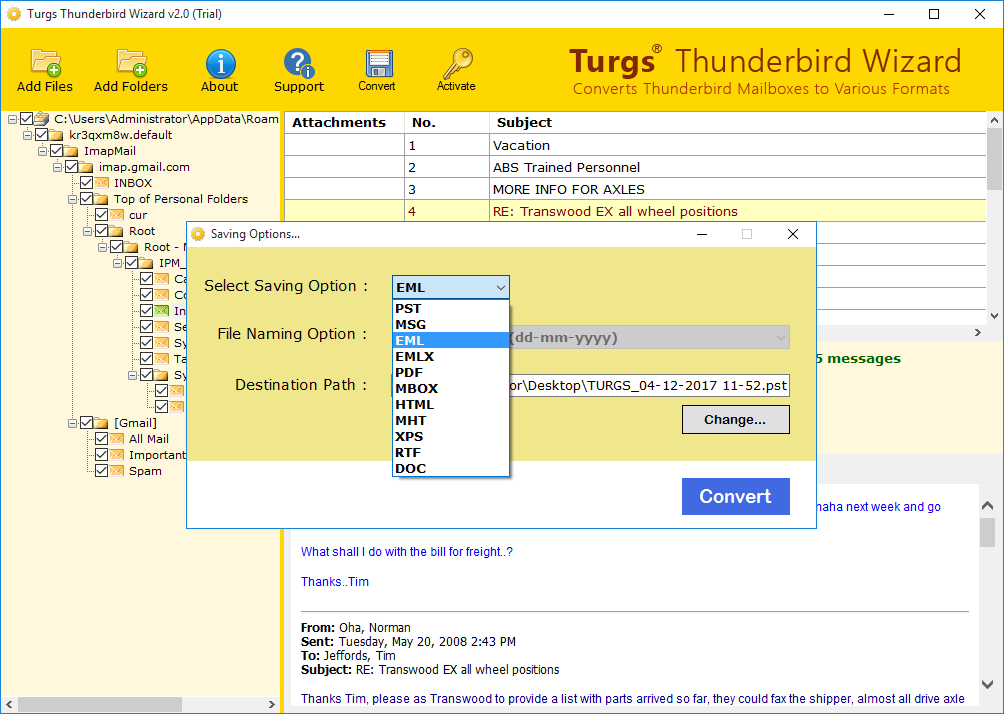Click the INBOX envelope icon in tree
Screen dimensions: 1004x714
point(102,183)
